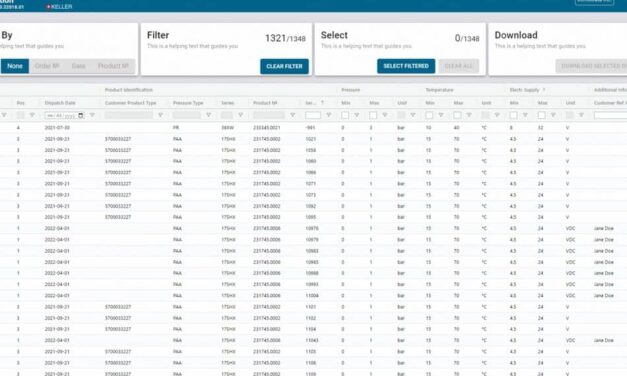Sort by the Customer Product Type column header

(x=130, y=103)
